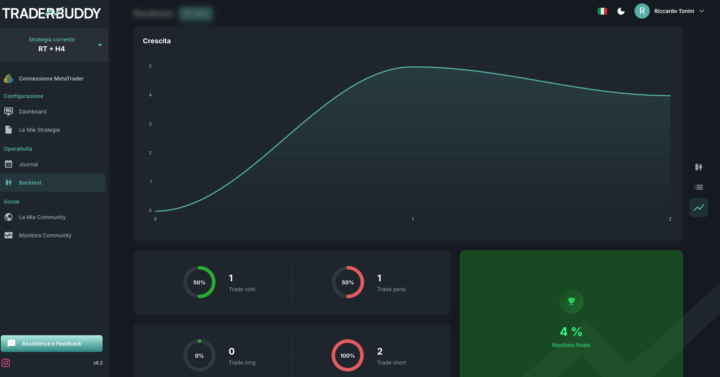
Task: Switch to list view icon on right
Action: pyautogui.click(x=698, y=187)
